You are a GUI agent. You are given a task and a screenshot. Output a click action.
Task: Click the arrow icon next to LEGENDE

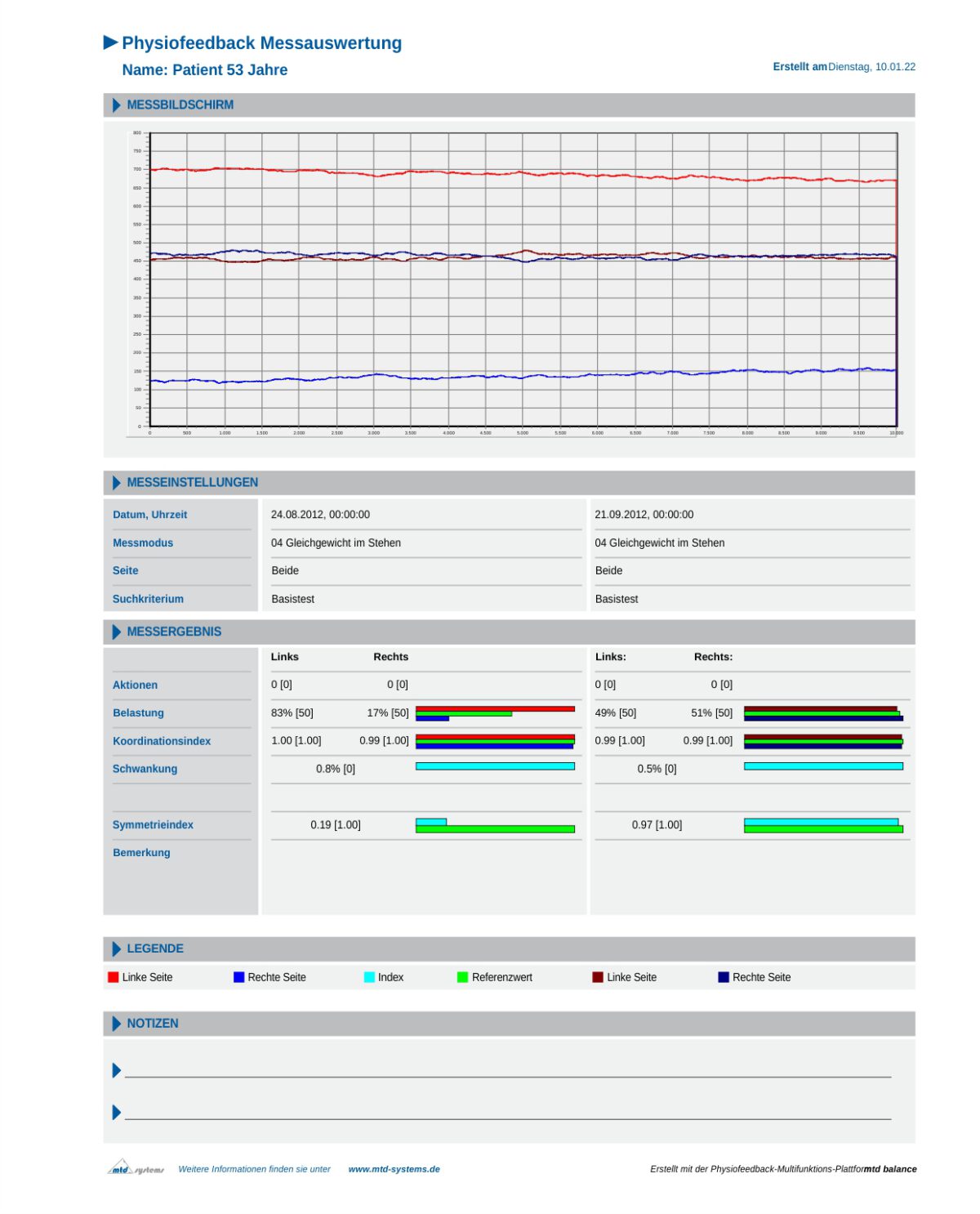115,948
